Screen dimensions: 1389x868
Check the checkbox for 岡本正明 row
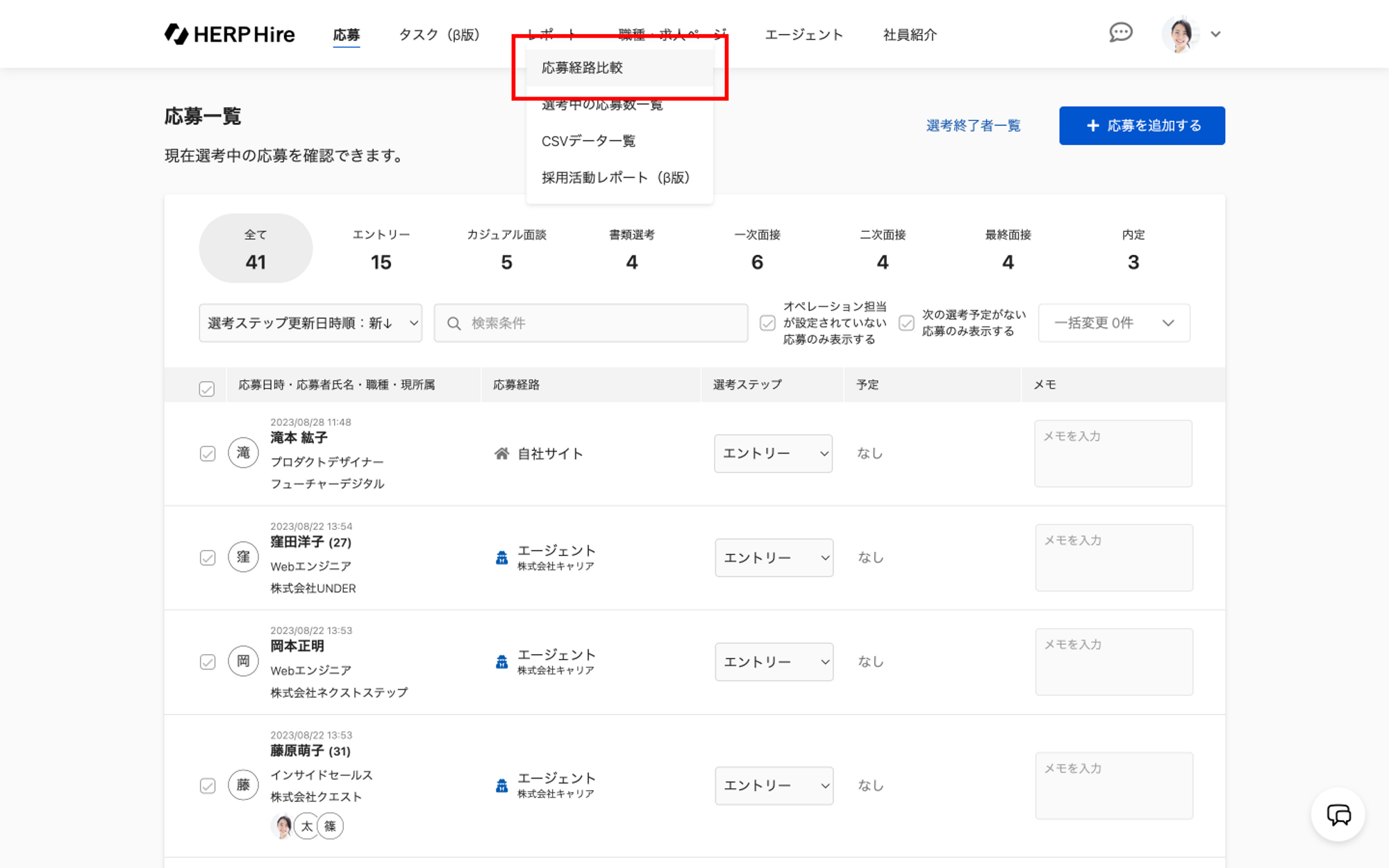tap(208, 662)
